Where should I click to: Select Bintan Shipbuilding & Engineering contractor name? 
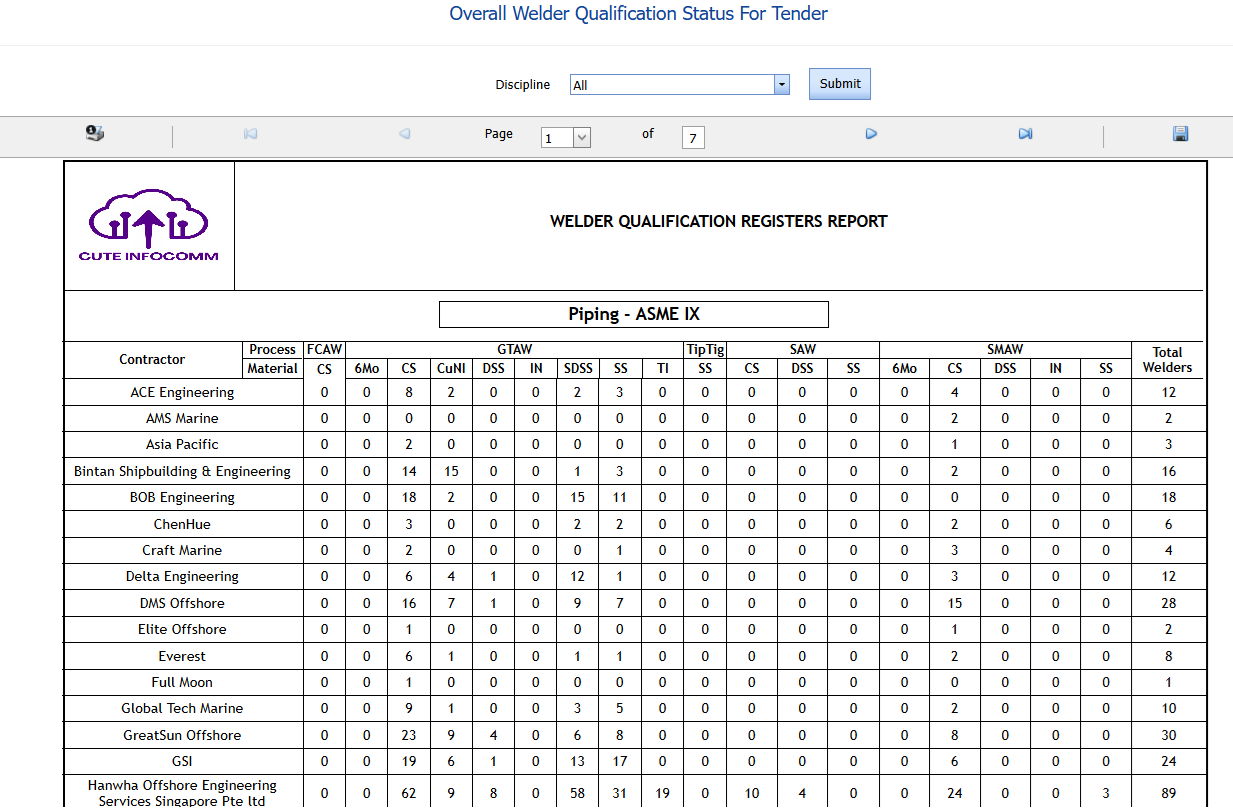182,471
